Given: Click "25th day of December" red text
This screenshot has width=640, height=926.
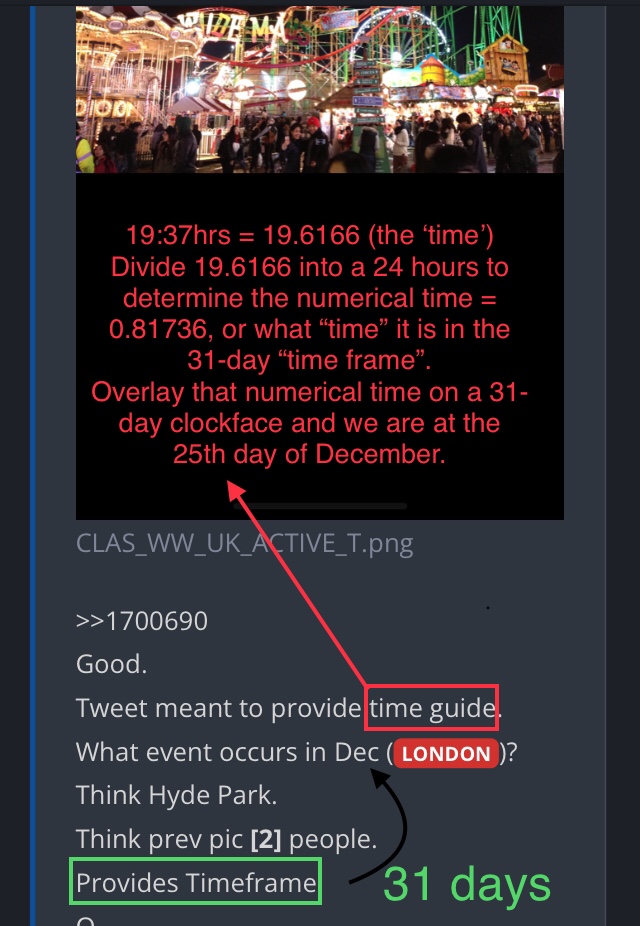Looking at the screenshot, I should point(309,454).
